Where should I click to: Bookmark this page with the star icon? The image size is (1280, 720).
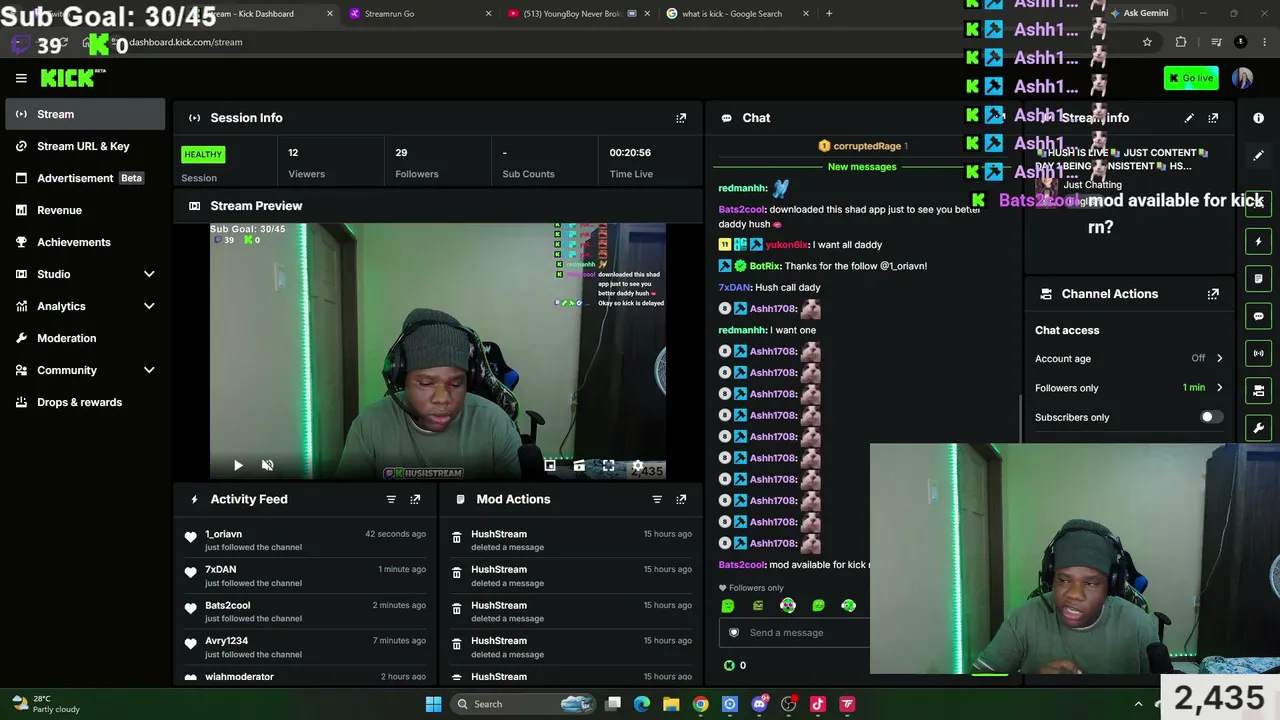tap(1147, 42)
